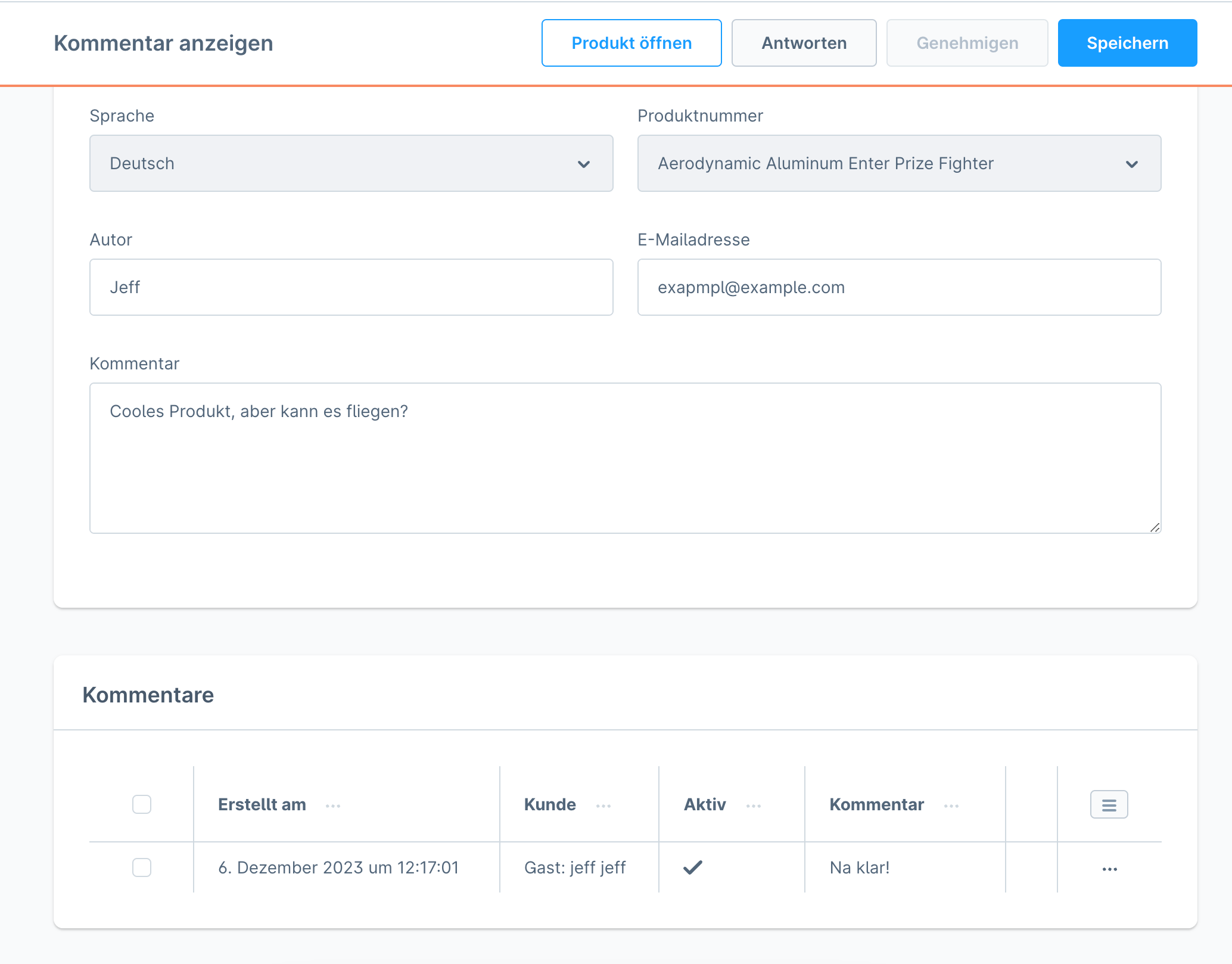Check the row checkbox for 6. Dezember 2023
Image resolution: width=1232 pixels, height=964 pixels.
point(142,867)
